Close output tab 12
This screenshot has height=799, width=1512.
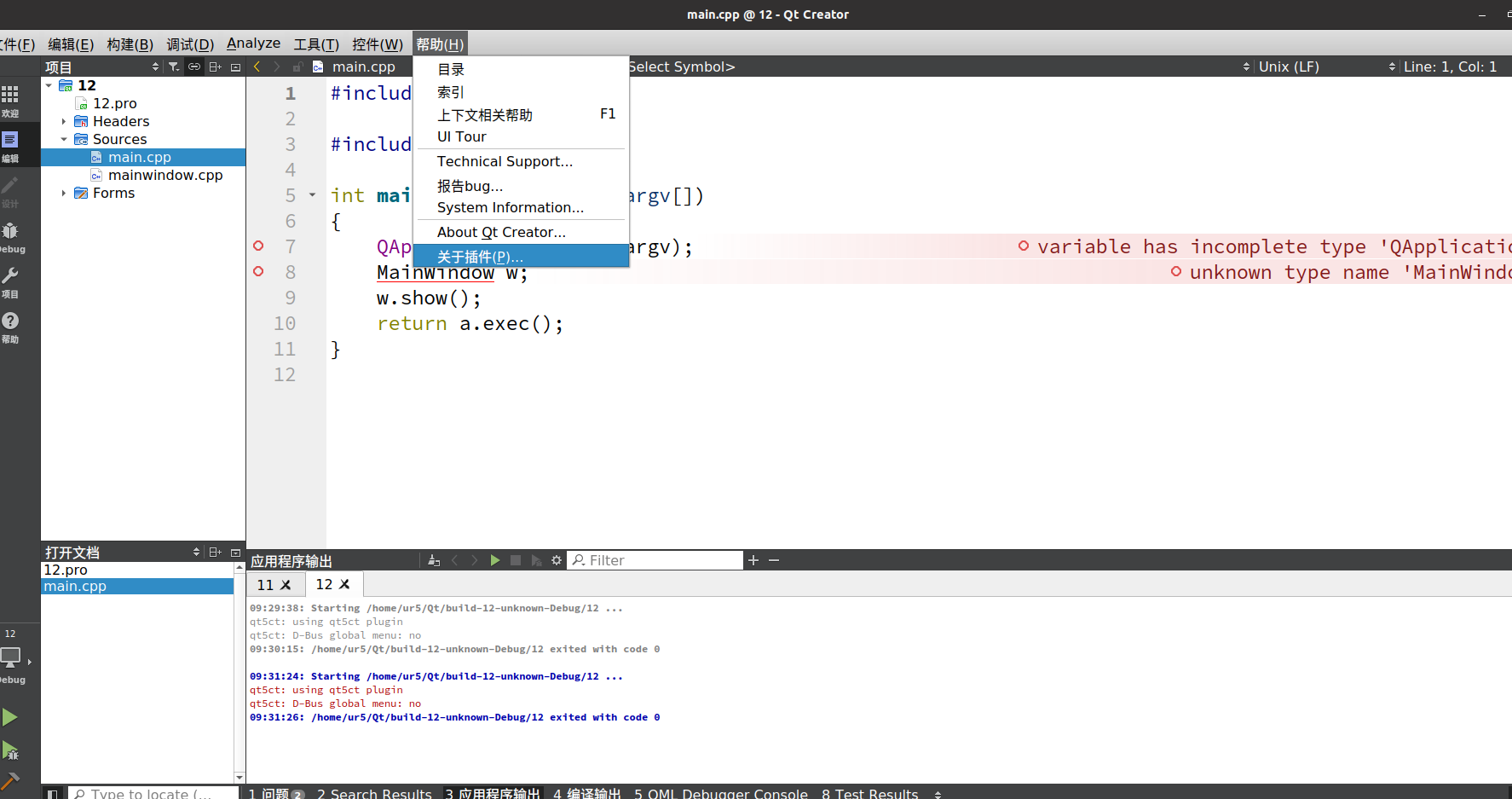pyautogui.click(x=345, y=584)
